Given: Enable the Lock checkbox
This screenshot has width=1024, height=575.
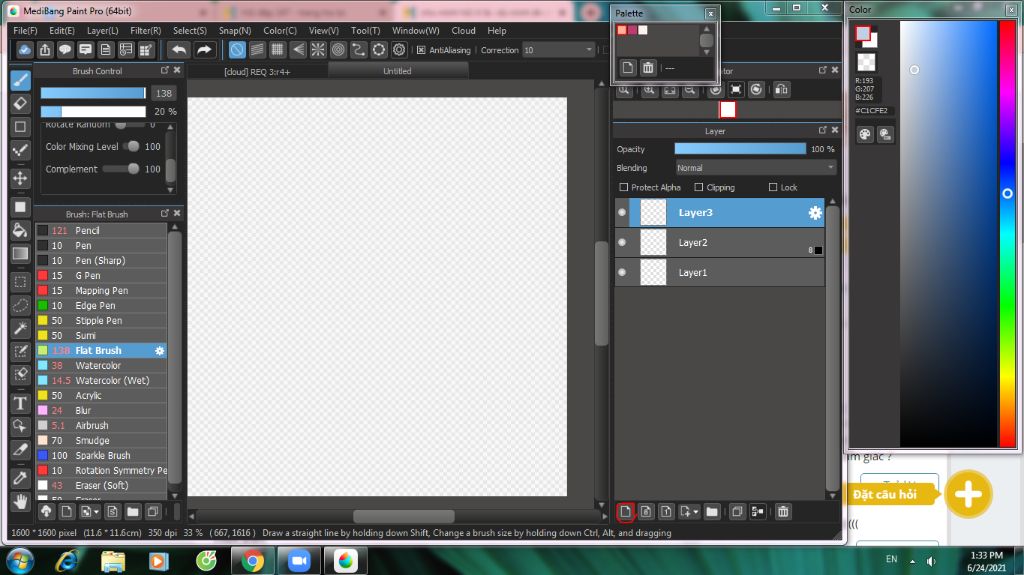Looking at the screenshot, I should point(773,188).
